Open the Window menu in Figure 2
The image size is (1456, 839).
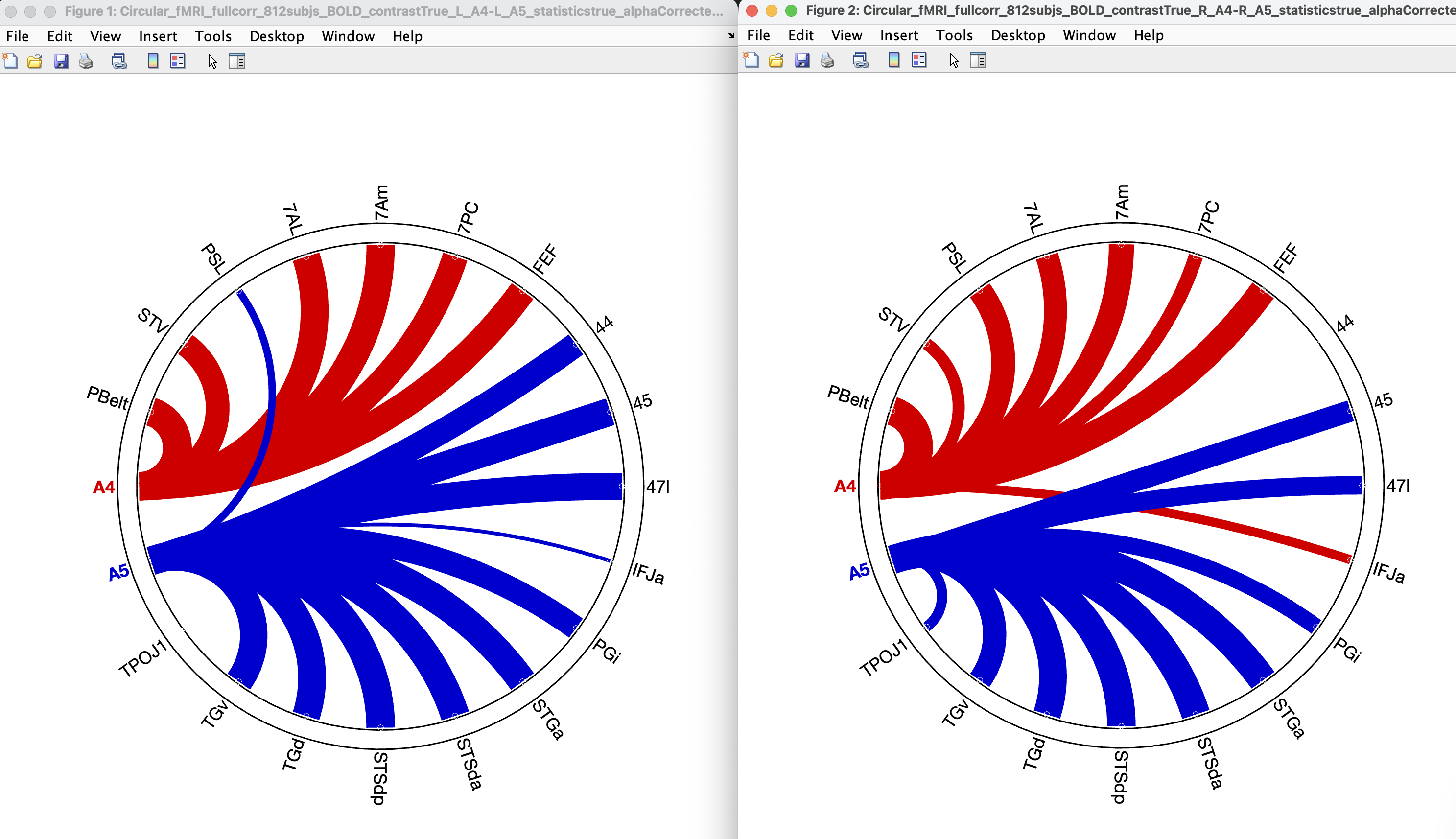[1089, 35]
